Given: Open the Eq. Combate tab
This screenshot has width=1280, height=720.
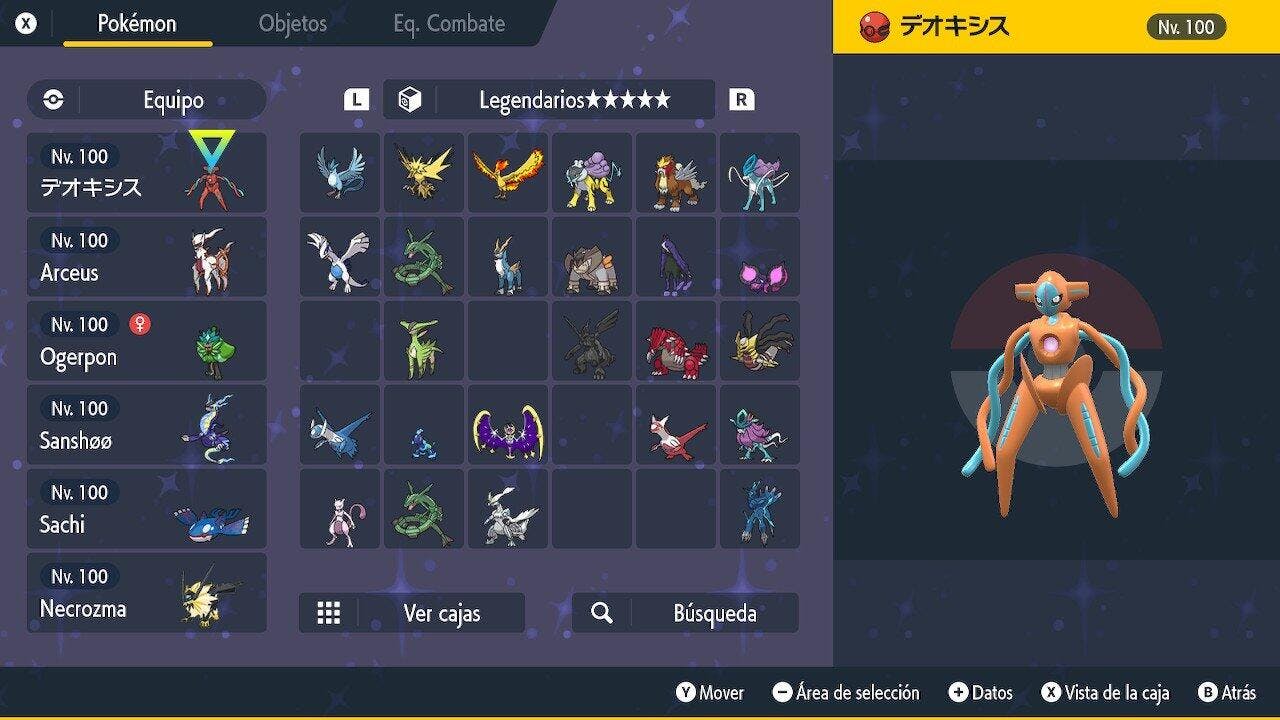Looking at the screenshot, I should 449,23.
